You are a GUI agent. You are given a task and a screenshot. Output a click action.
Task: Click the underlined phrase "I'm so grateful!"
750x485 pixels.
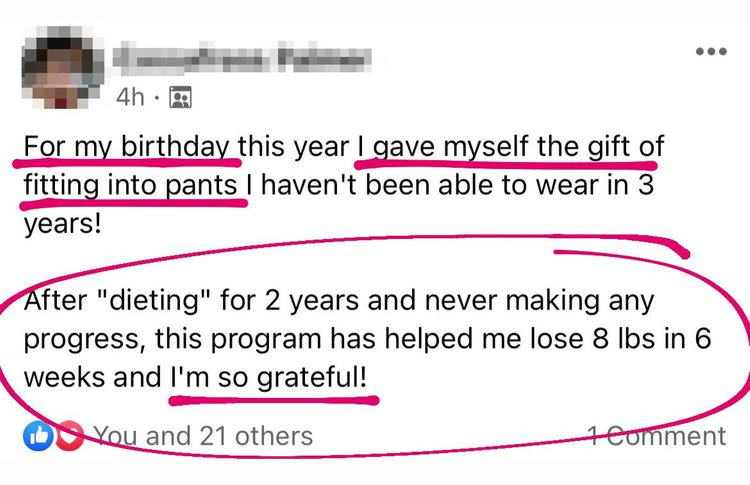tap(272, 381)
